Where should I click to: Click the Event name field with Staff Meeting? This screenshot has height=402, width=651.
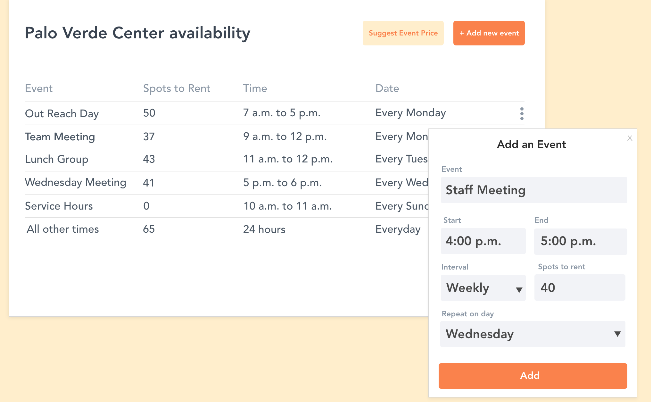pos(534,190)
